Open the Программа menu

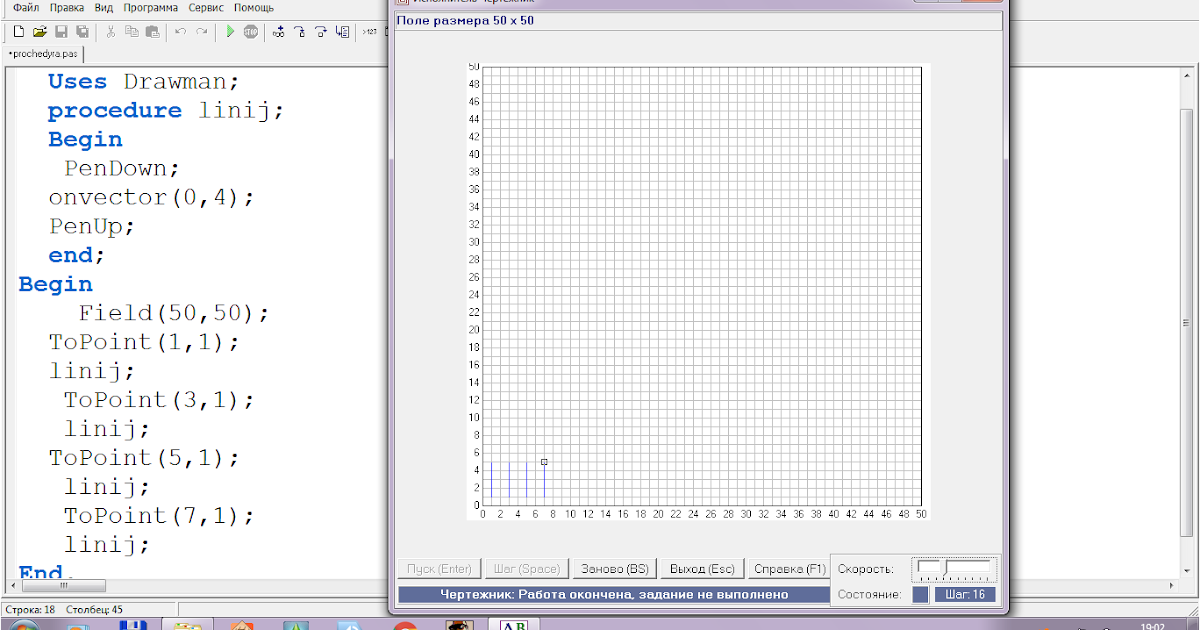[151, 7]
